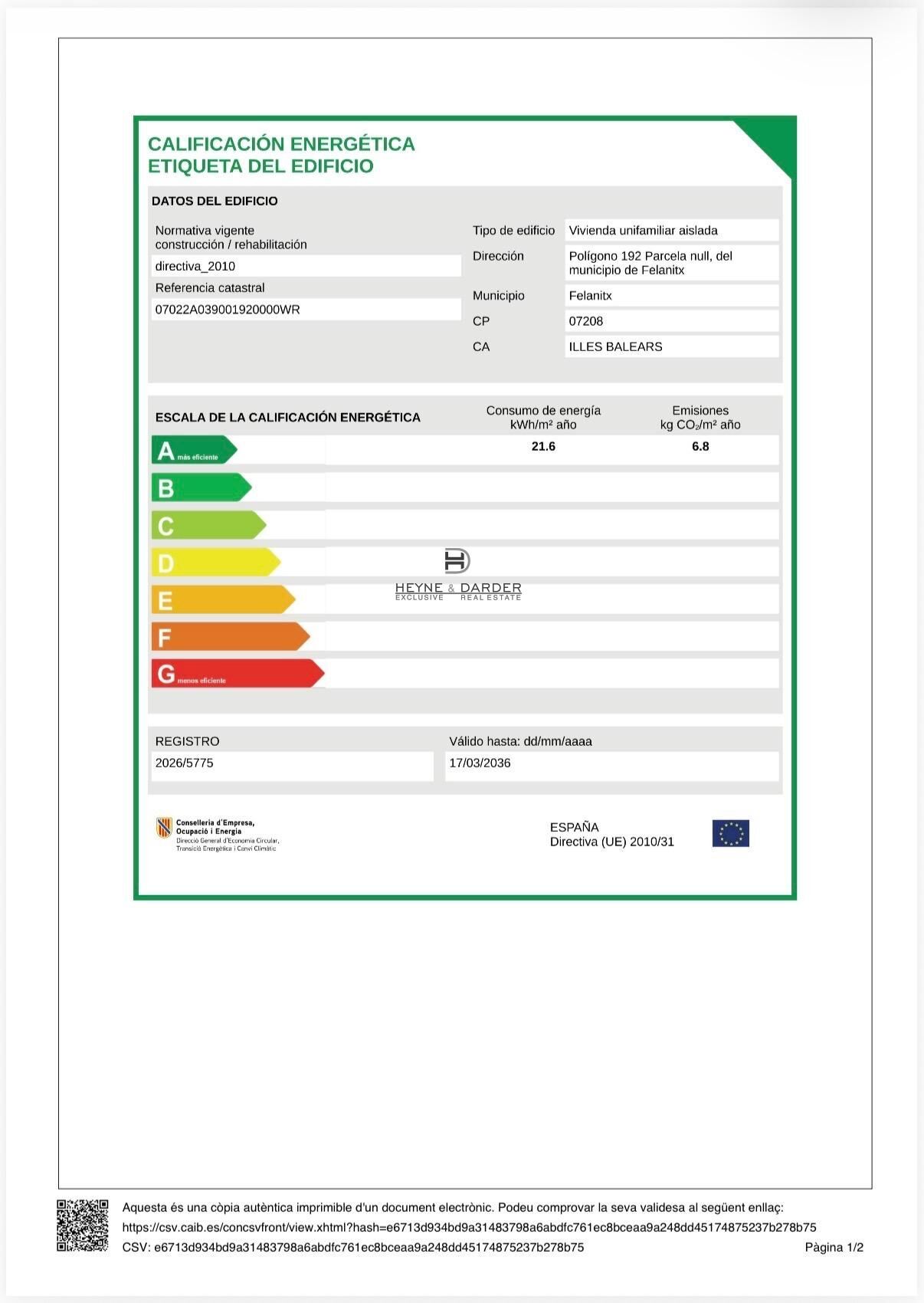
Task: Click the Municipio field with Felanitx
Action: pyautogui.click(x=671, y=296)
